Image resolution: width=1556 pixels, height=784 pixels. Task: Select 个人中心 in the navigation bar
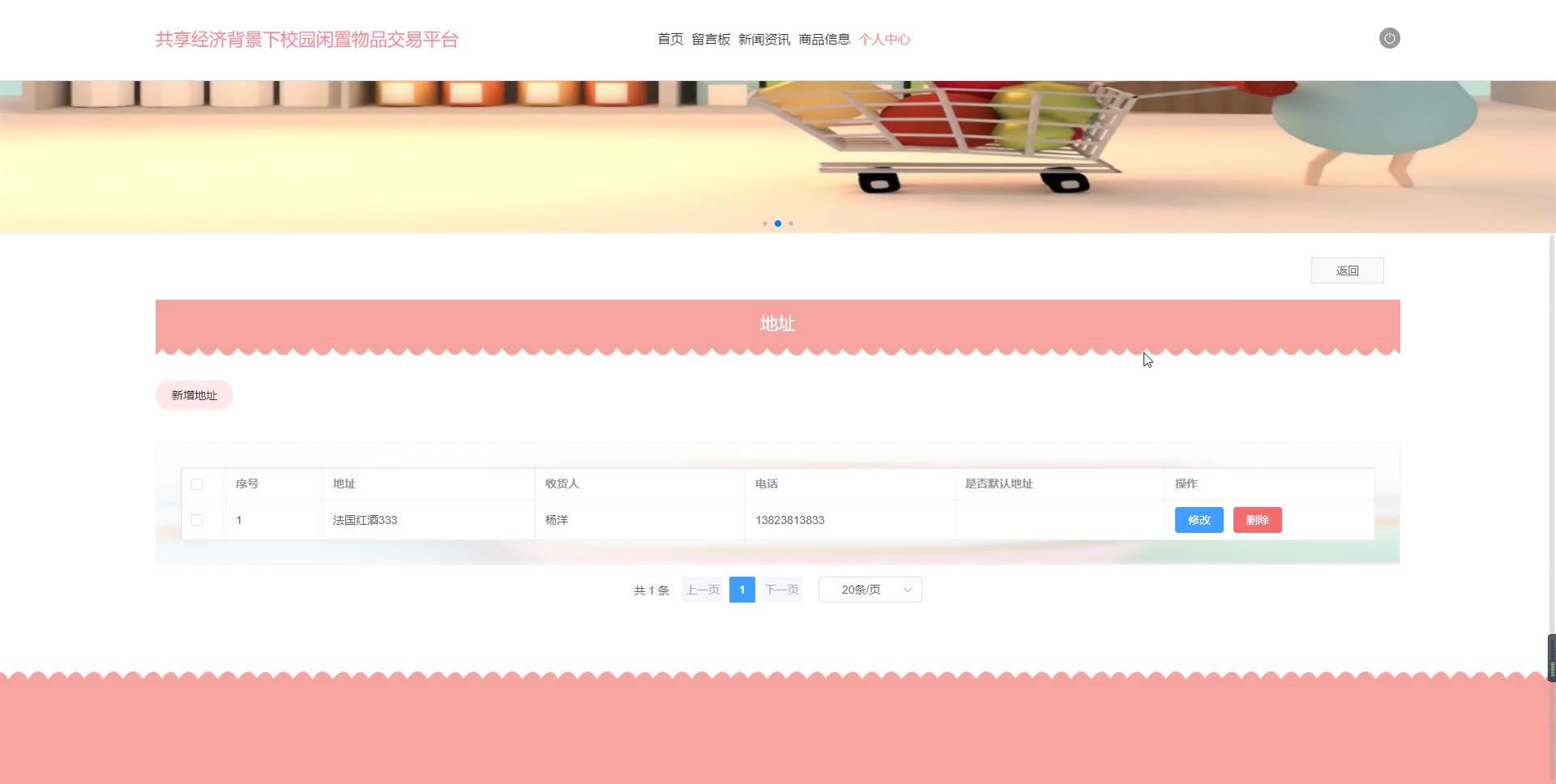(884, 39)
